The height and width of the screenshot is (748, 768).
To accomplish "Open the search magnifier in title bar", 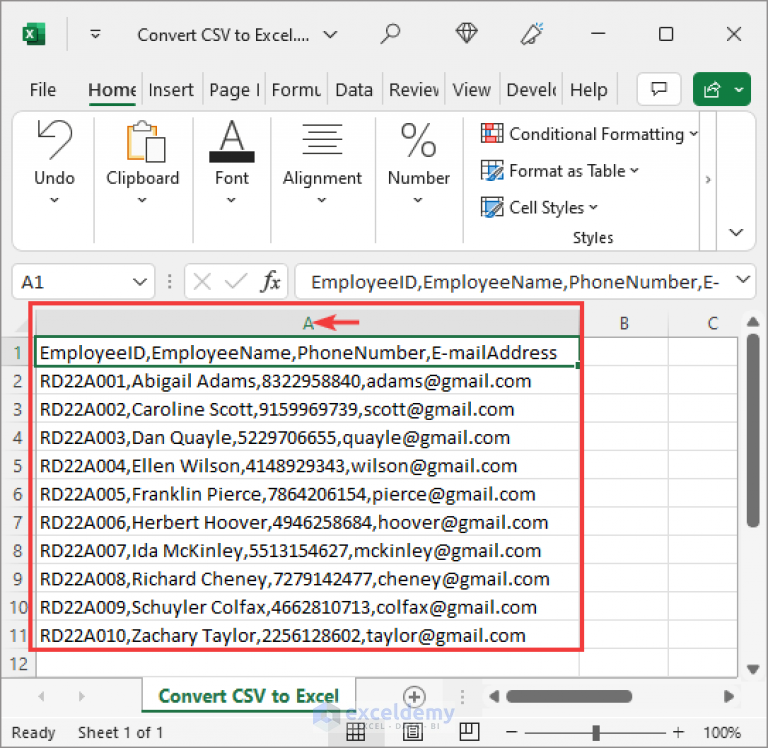I will [x=390, y=34].
